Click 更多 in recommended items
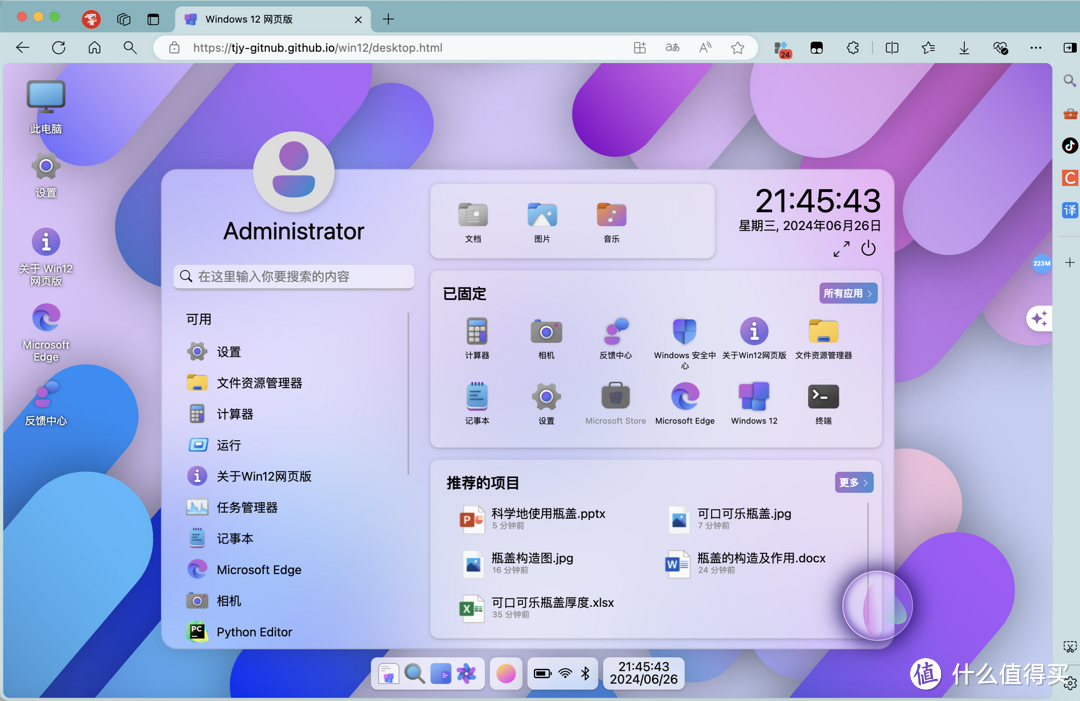 [x=854, y=483]
